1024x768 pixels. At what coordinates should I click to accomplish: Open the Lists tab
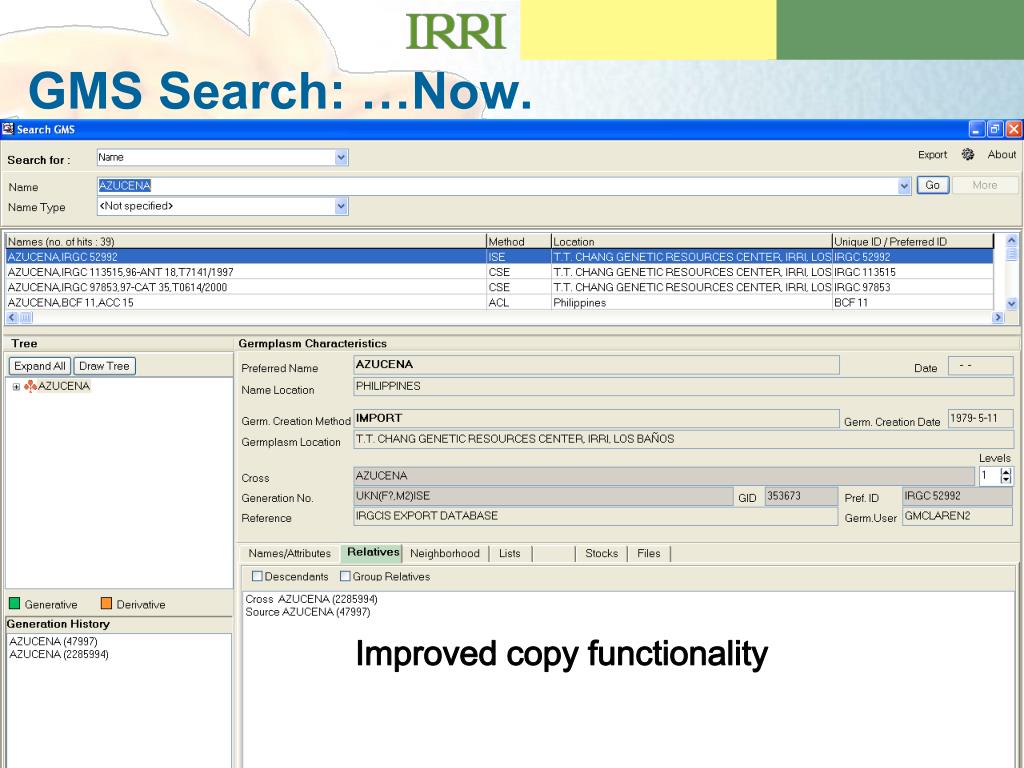coord(509,553)
